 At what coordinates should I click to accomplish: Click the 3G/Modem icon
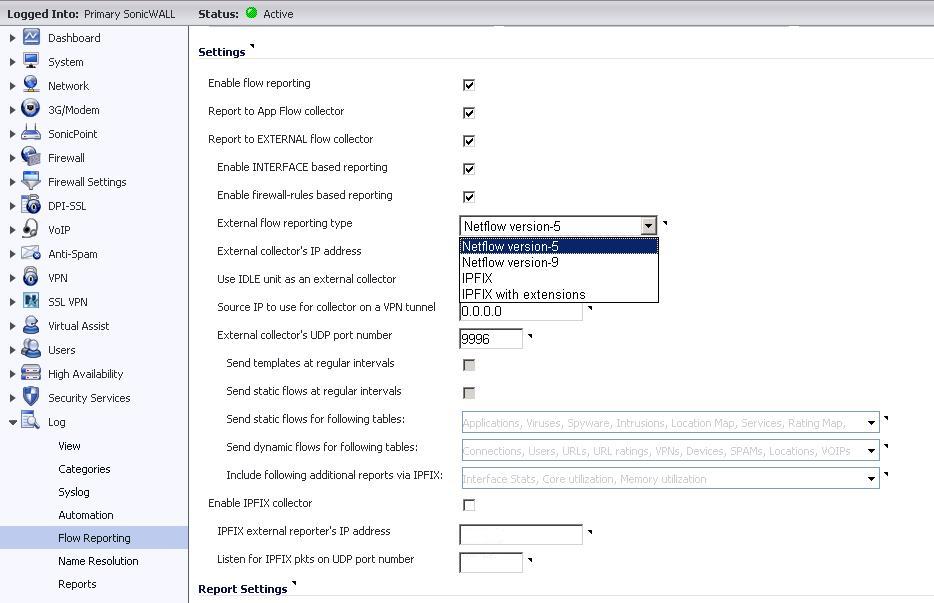tap(31, 109)
